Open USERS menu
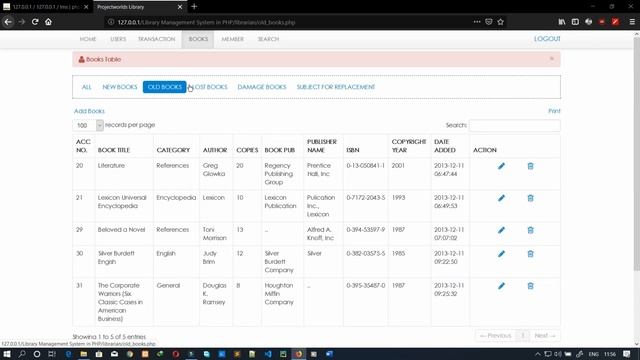The height and width of the screenshot is (360, 640). tap(118, 39)
